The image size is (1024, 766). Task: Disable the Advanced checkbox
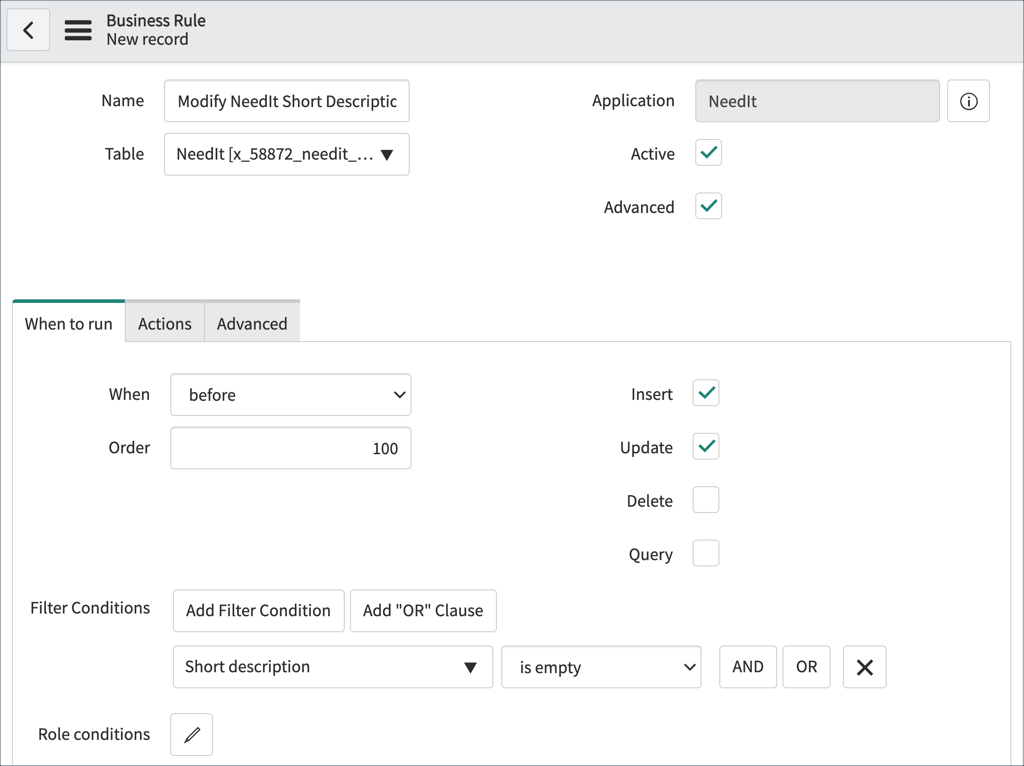point(708,206)
